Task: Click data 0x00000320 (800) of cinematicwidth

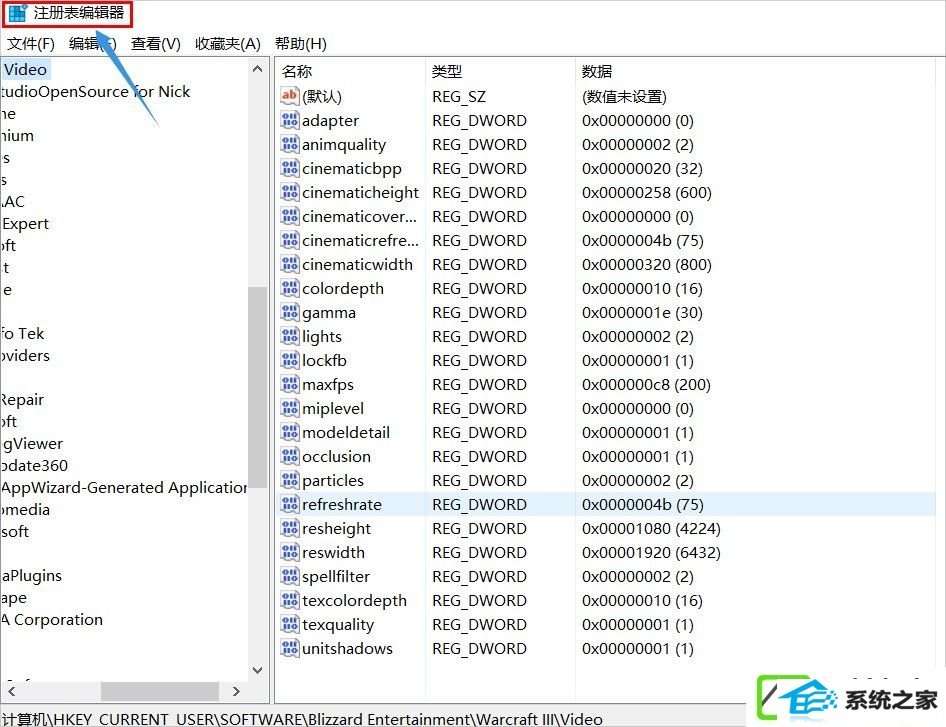Action: (x=647, y=264)
